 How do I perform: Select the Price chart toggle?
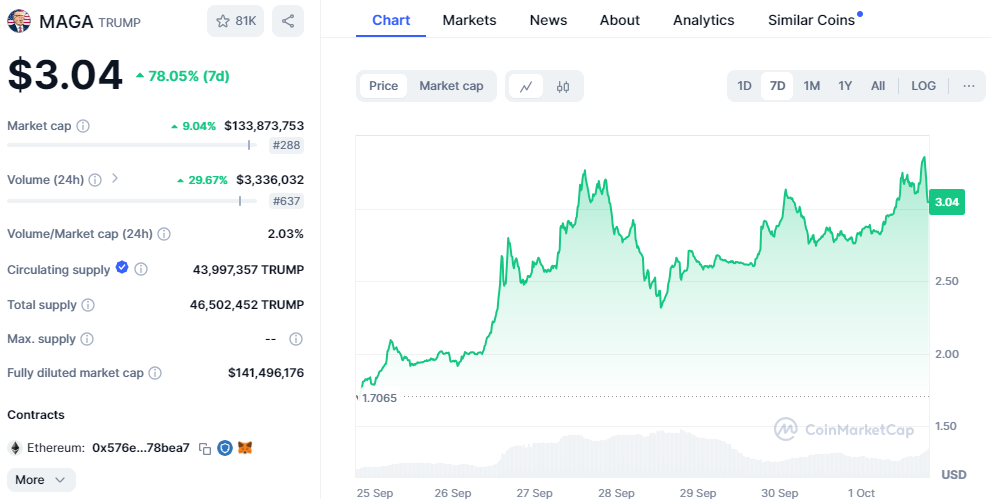(x=384, y=86)
